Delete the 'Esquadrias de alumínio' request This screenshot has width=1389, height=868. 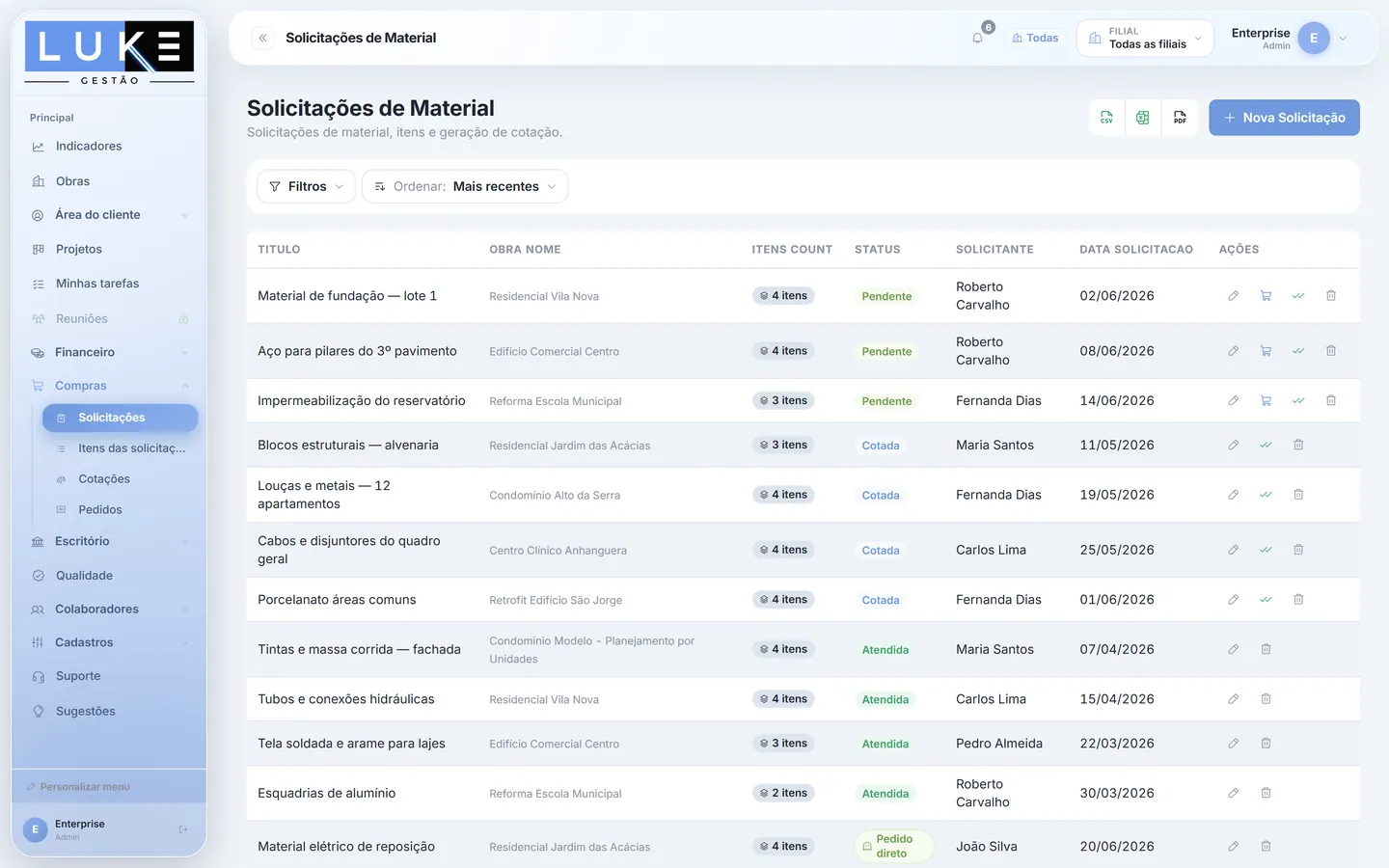coord(1266,793)
